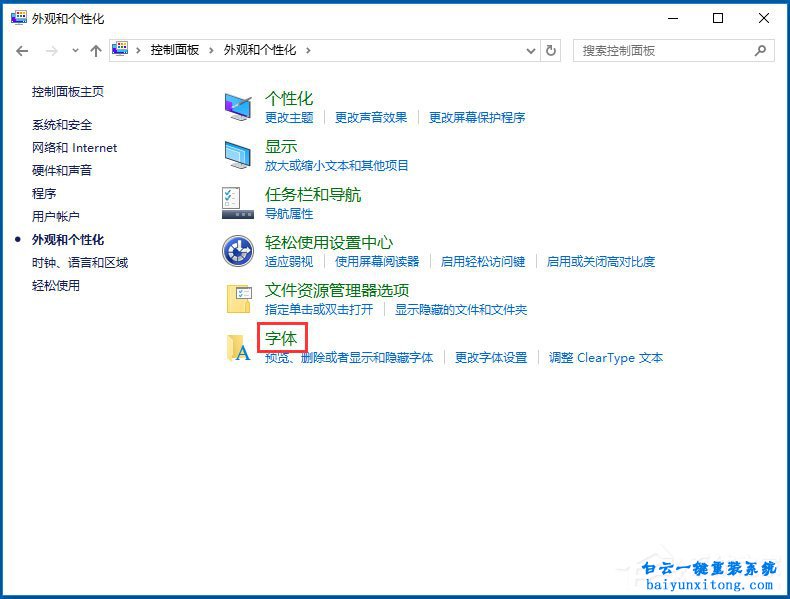Open the 个性化 monitor icon
This screenshot has height=599, width=790.
point(238,107)
